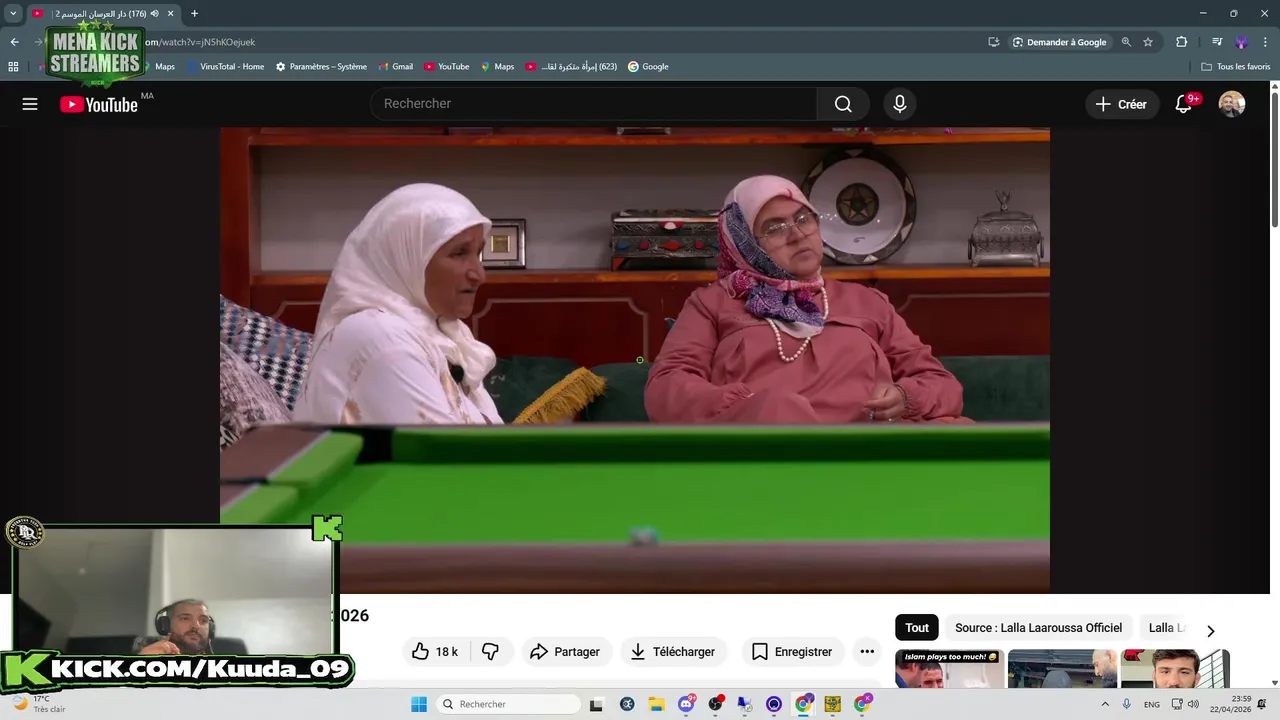Open the Maps bookmark beside YouTube bookmark
This screenshot has width=1280, height=720.
[497, 67]
